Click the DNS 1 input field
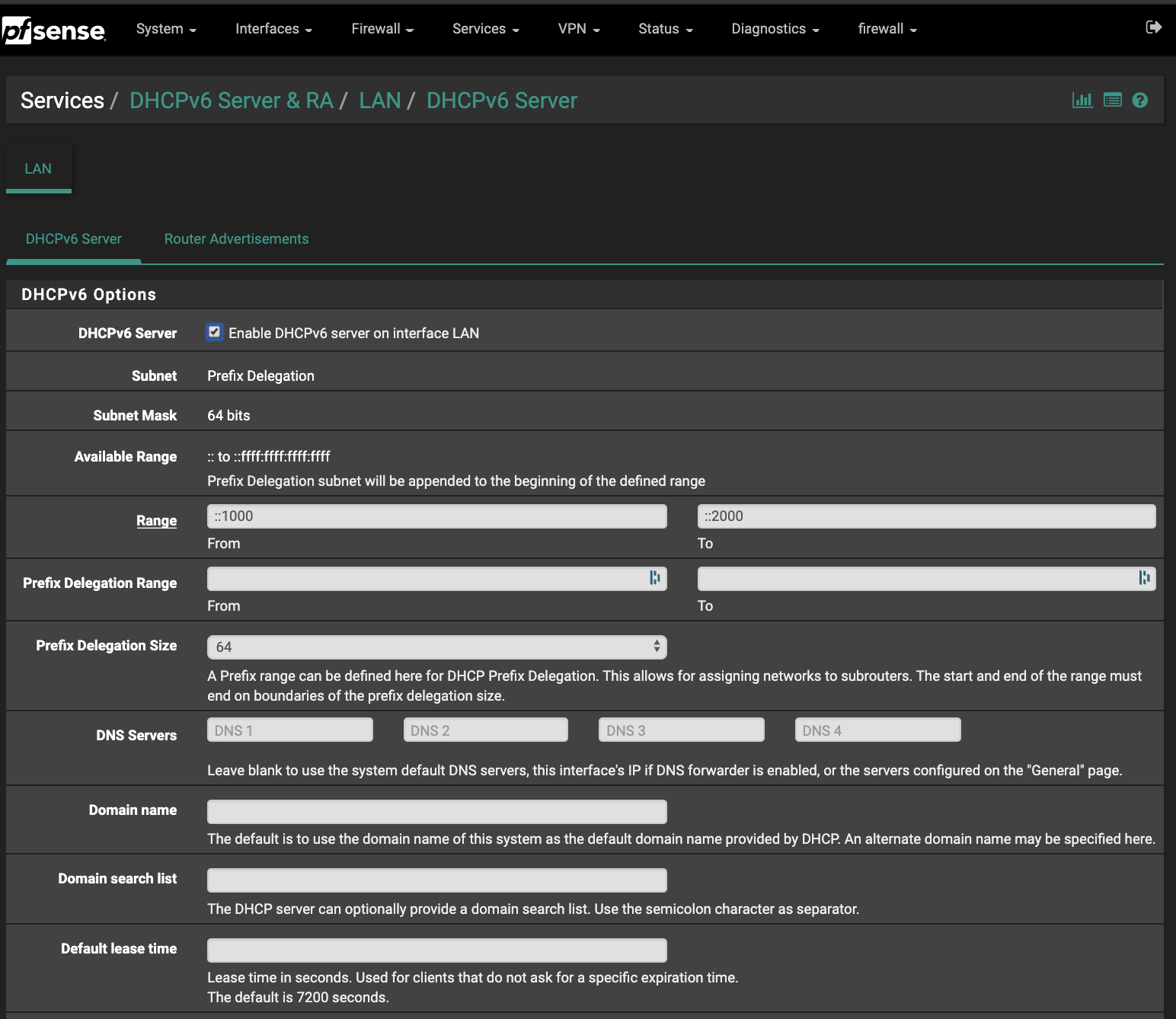Viewport: 1176px width, 1019px height. tap(289, 730)
